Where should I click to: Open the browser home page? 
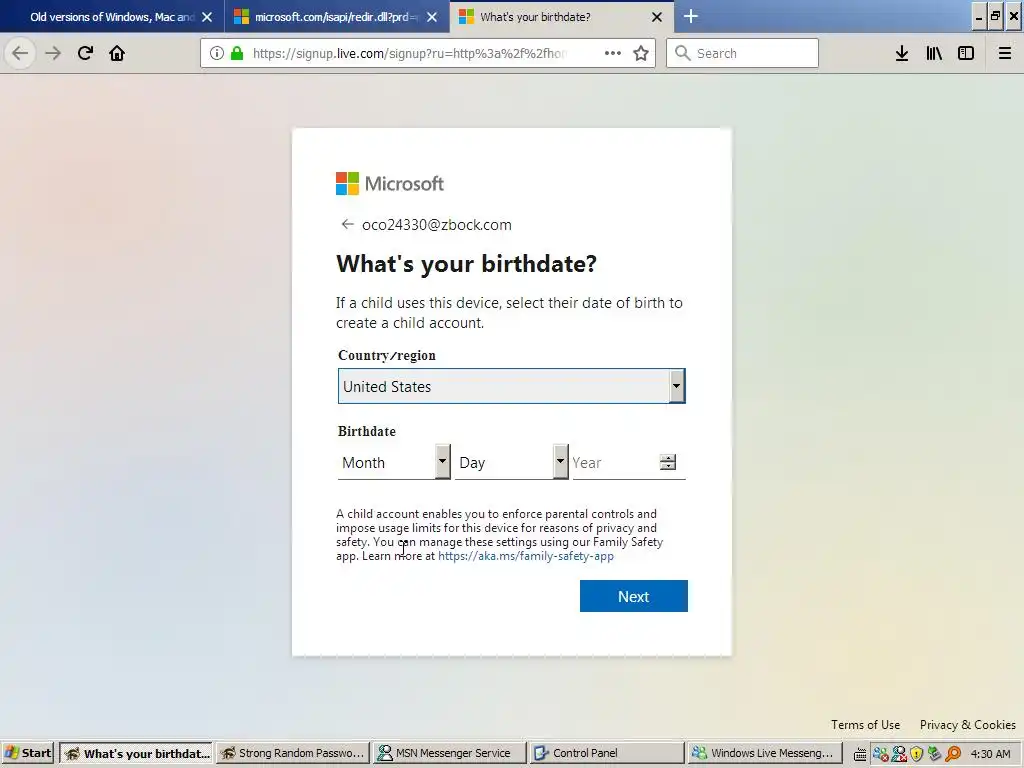(x=117, y=53)
